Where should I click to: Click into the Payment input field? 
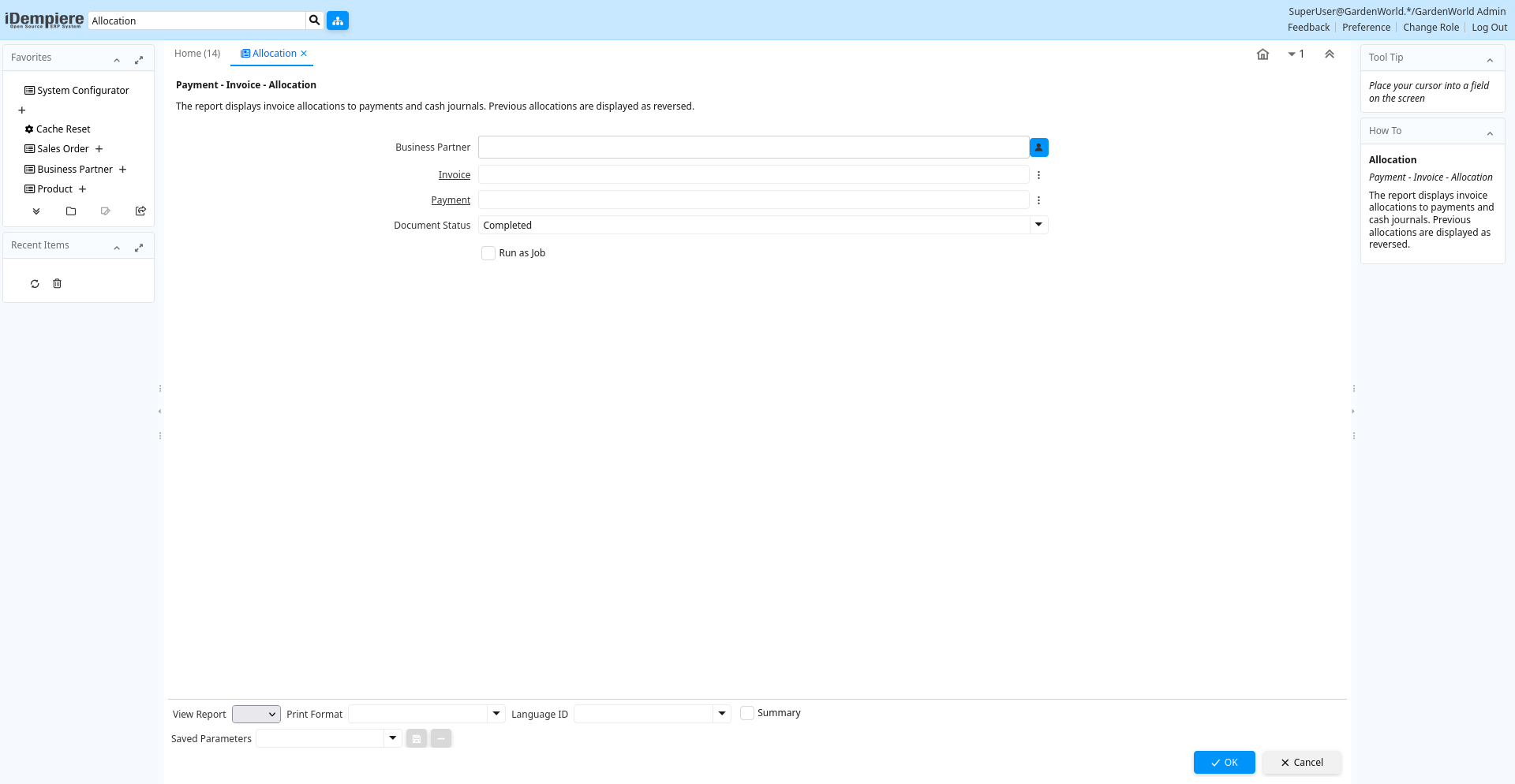coord(753,200)
